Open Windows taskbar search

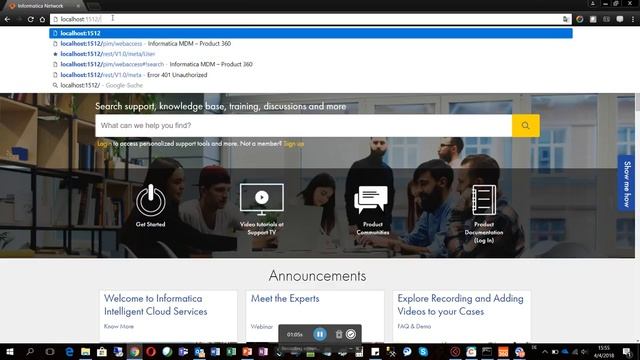(x=30, y=351)
